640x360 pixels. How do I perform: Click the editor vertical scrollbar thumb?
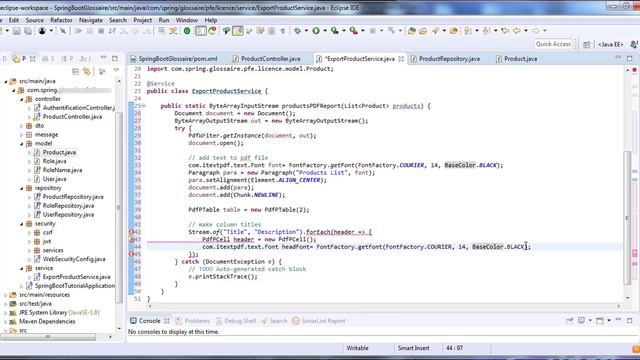click(628, 218)
